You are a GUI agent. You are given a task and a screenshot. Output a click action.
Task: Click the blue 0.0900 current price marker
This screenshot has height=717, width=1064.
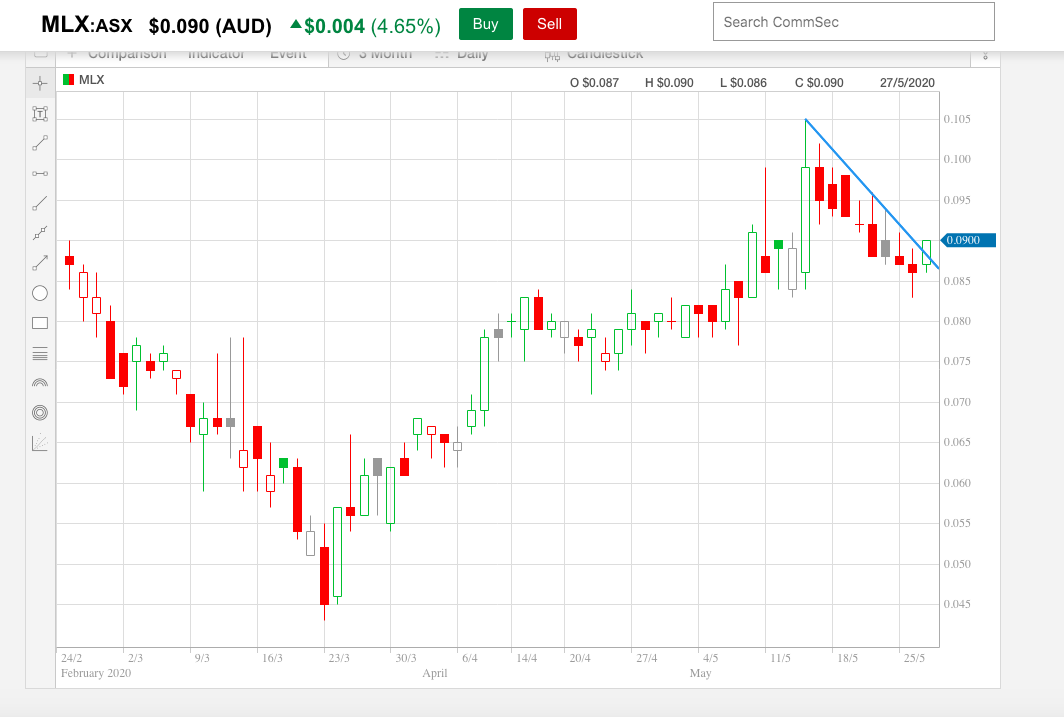click(x=968, y=240)
